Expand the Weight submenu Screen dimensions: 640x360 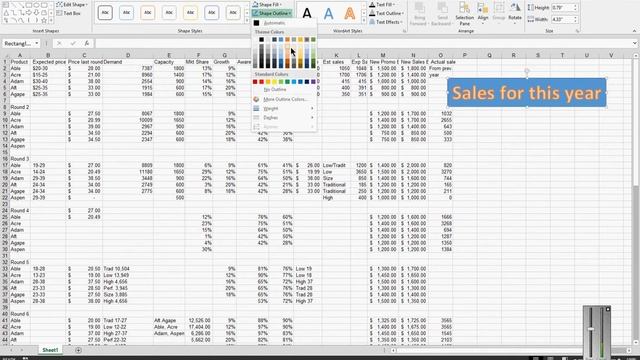pyautogui.click(x=284, y=109)
